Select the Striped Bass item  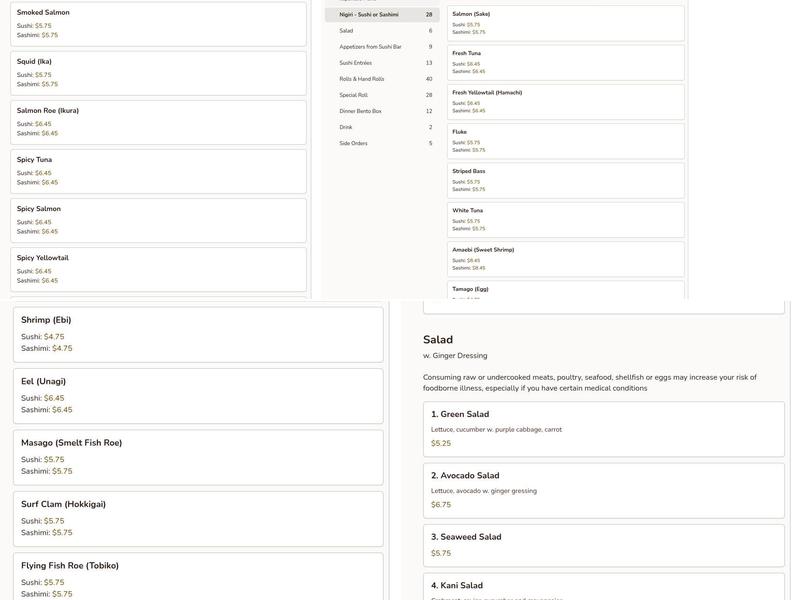tap(565, 180)
